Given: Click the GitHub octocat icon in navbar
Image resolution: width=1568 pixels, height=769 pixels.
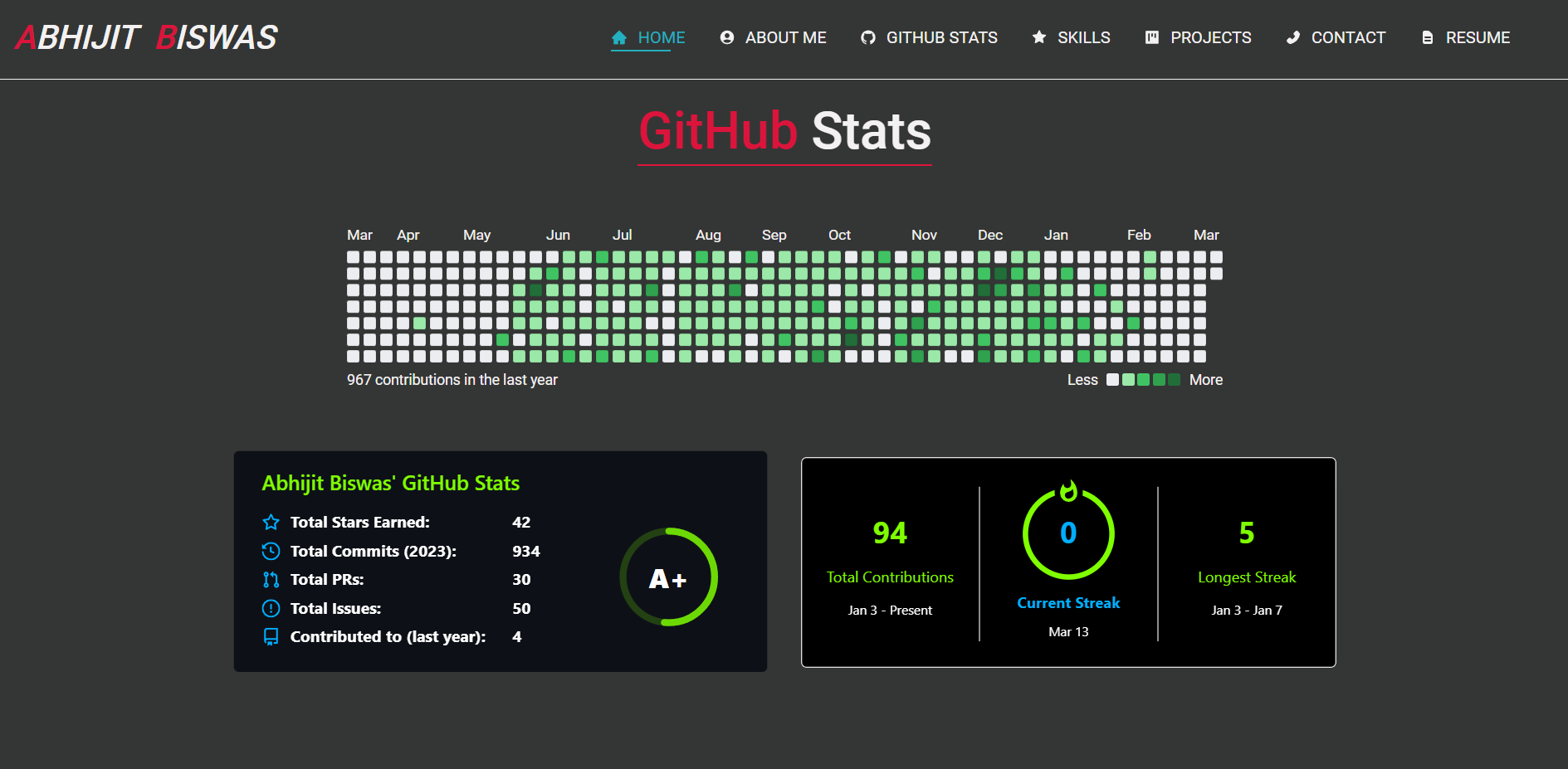Looking at the screenshot, I should (868, 37).
